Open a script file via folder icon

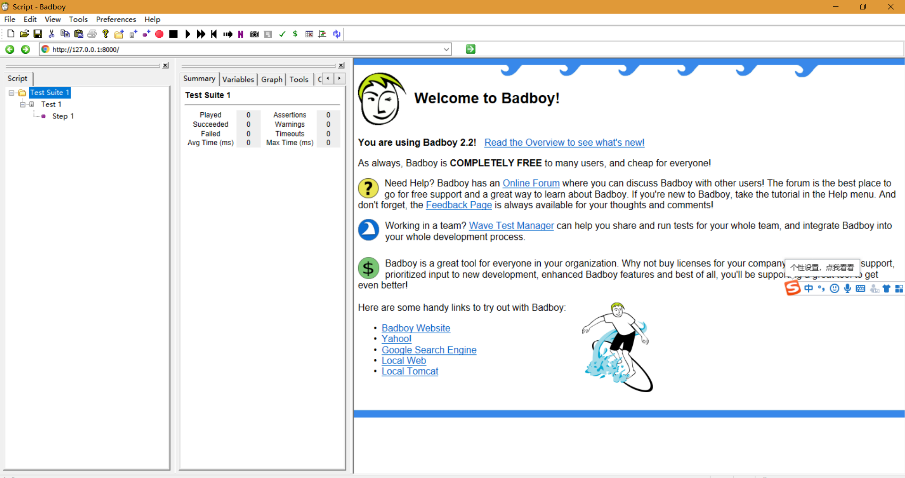click(24, 34)
